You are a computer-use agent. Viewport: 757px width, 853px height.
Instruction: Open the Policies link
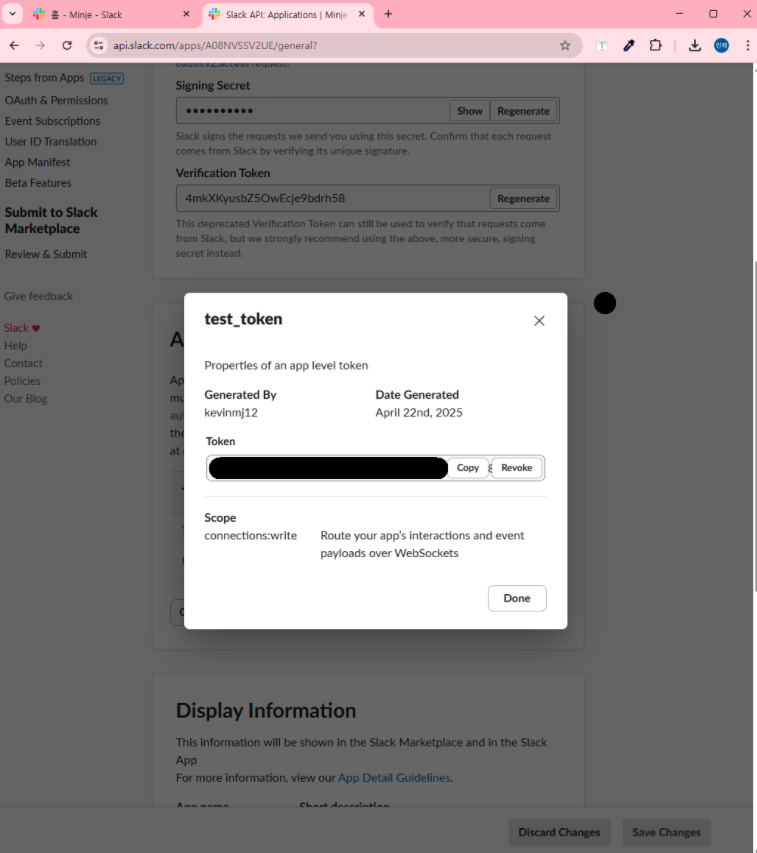click(22, 381)
